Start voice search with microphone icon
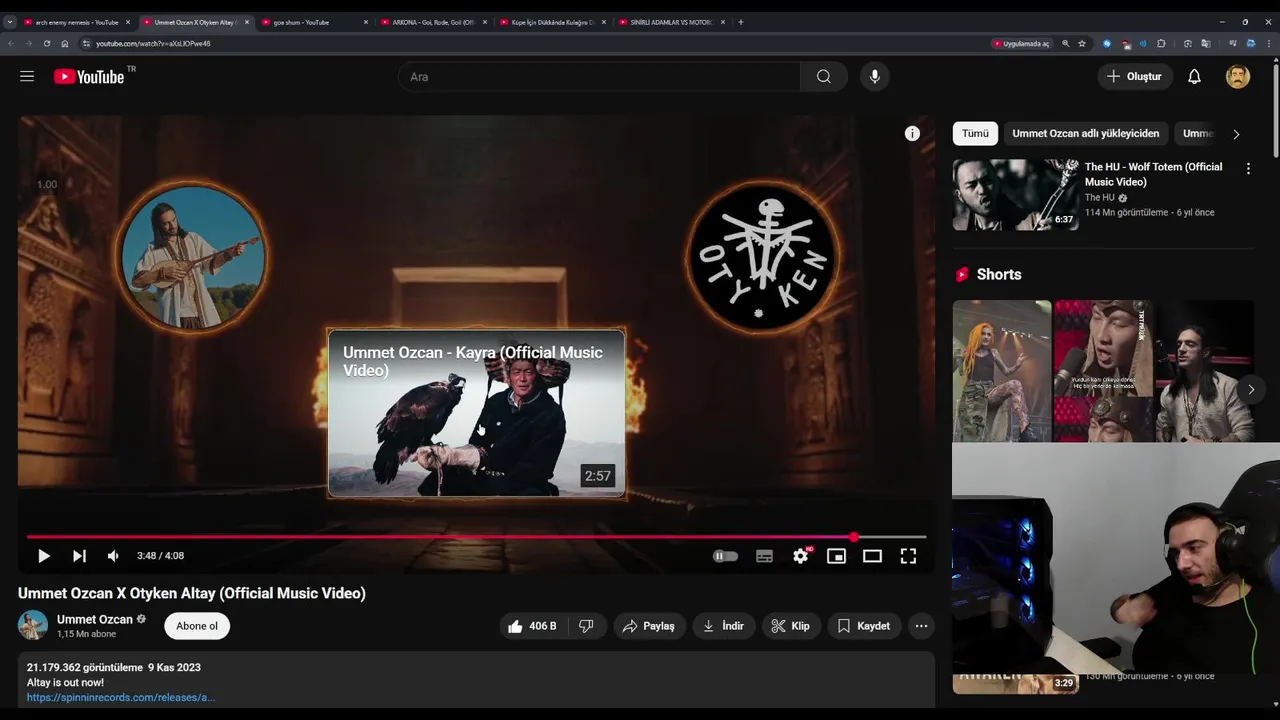The width and height of the screenshot is (1280, 720). 874,76
